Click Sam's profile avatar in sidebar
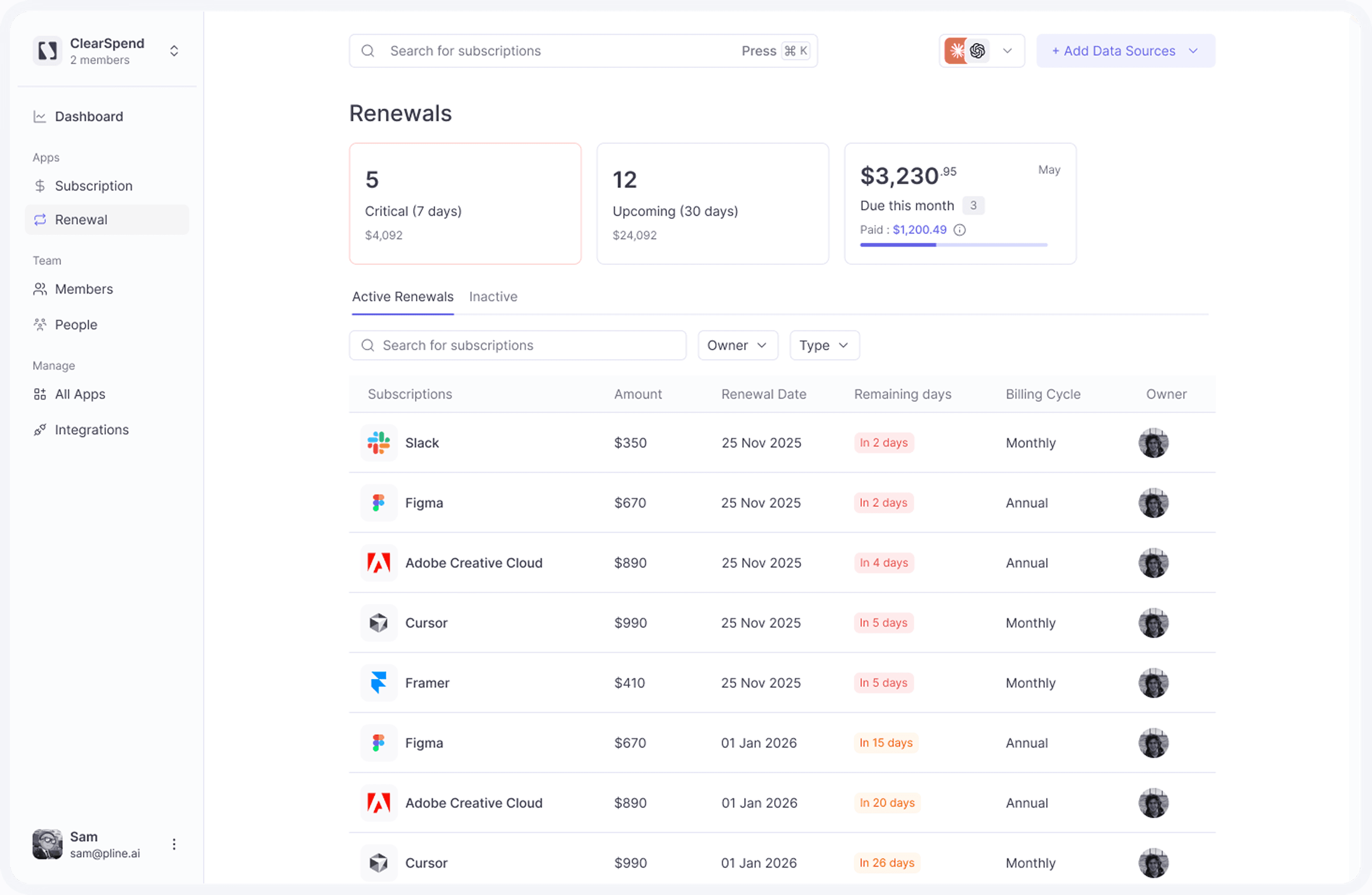 (47, 844)
